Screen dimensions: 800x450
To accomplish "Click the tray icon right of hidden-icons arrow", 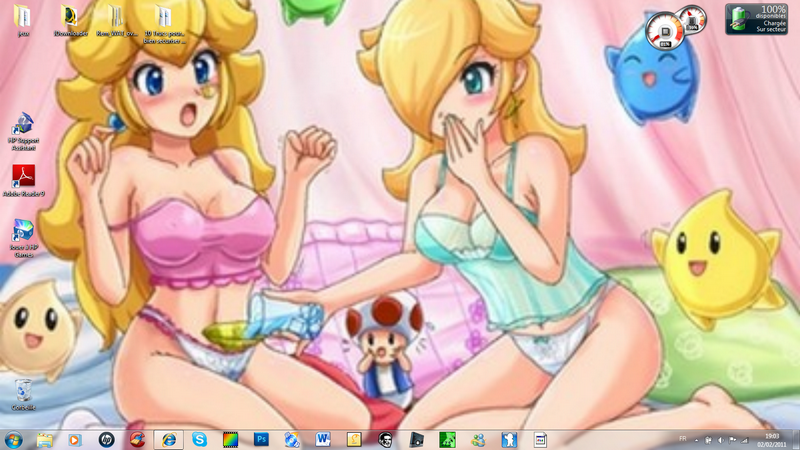I will (x=708, y=440).
